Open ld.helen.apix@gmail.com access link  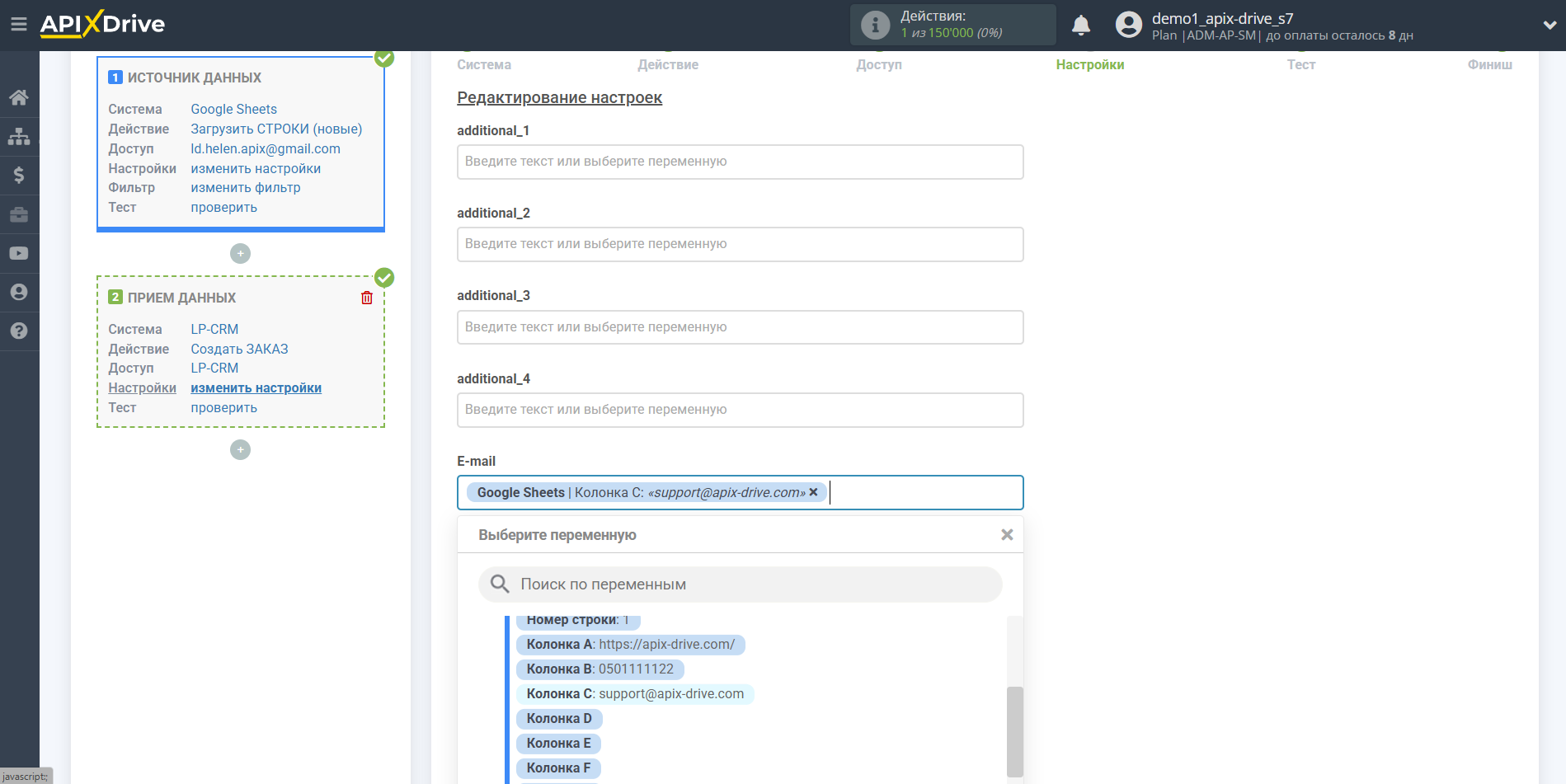coord(266,148)
